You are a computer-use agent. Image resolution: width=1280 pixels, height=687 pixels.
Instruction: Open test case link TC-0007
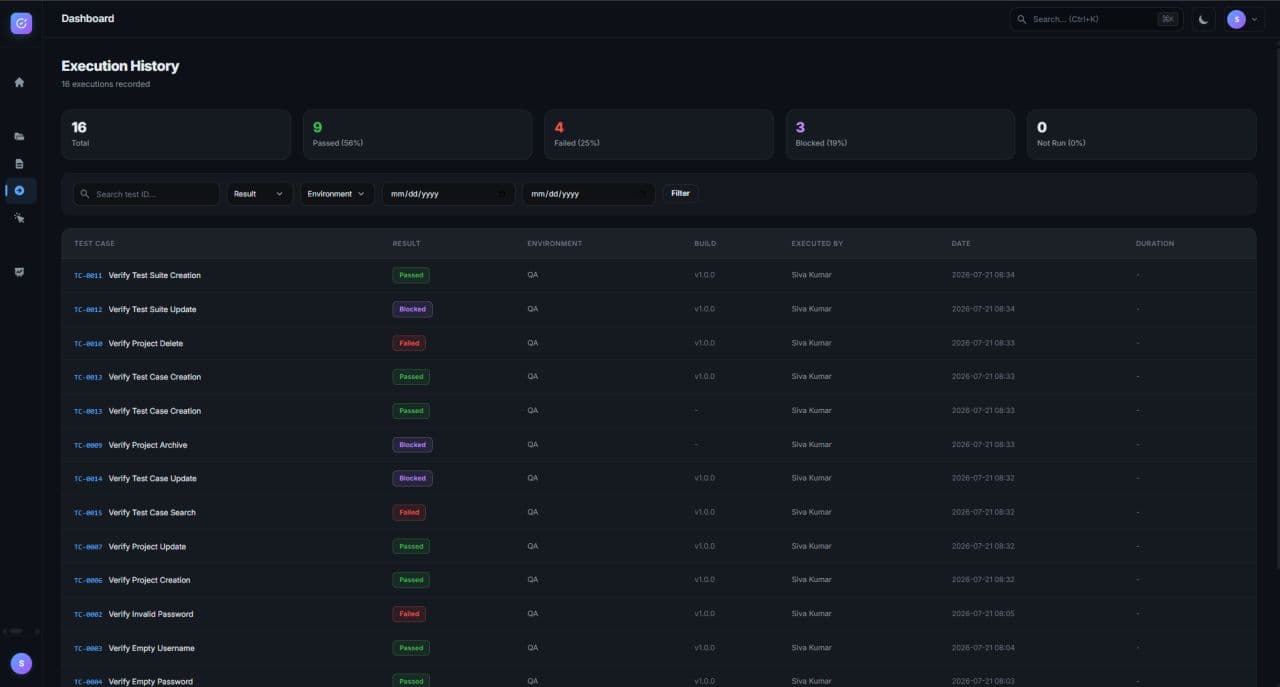[88, 547]
